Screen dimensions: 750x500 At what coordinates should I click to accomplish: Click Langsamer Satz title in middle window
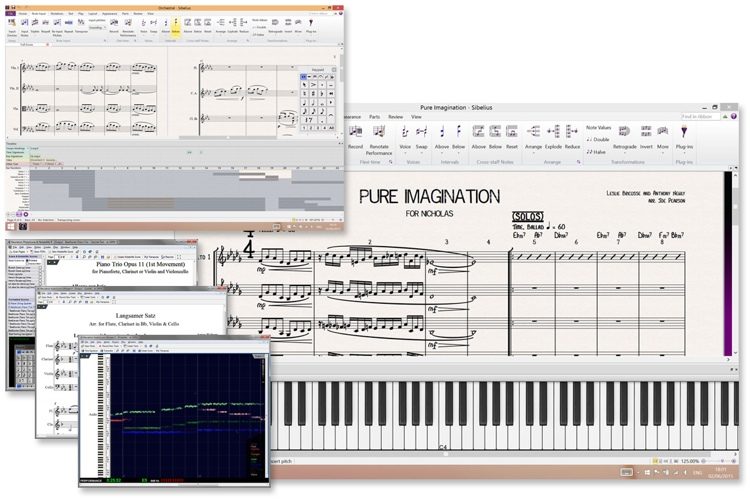[x=135, y=316]
